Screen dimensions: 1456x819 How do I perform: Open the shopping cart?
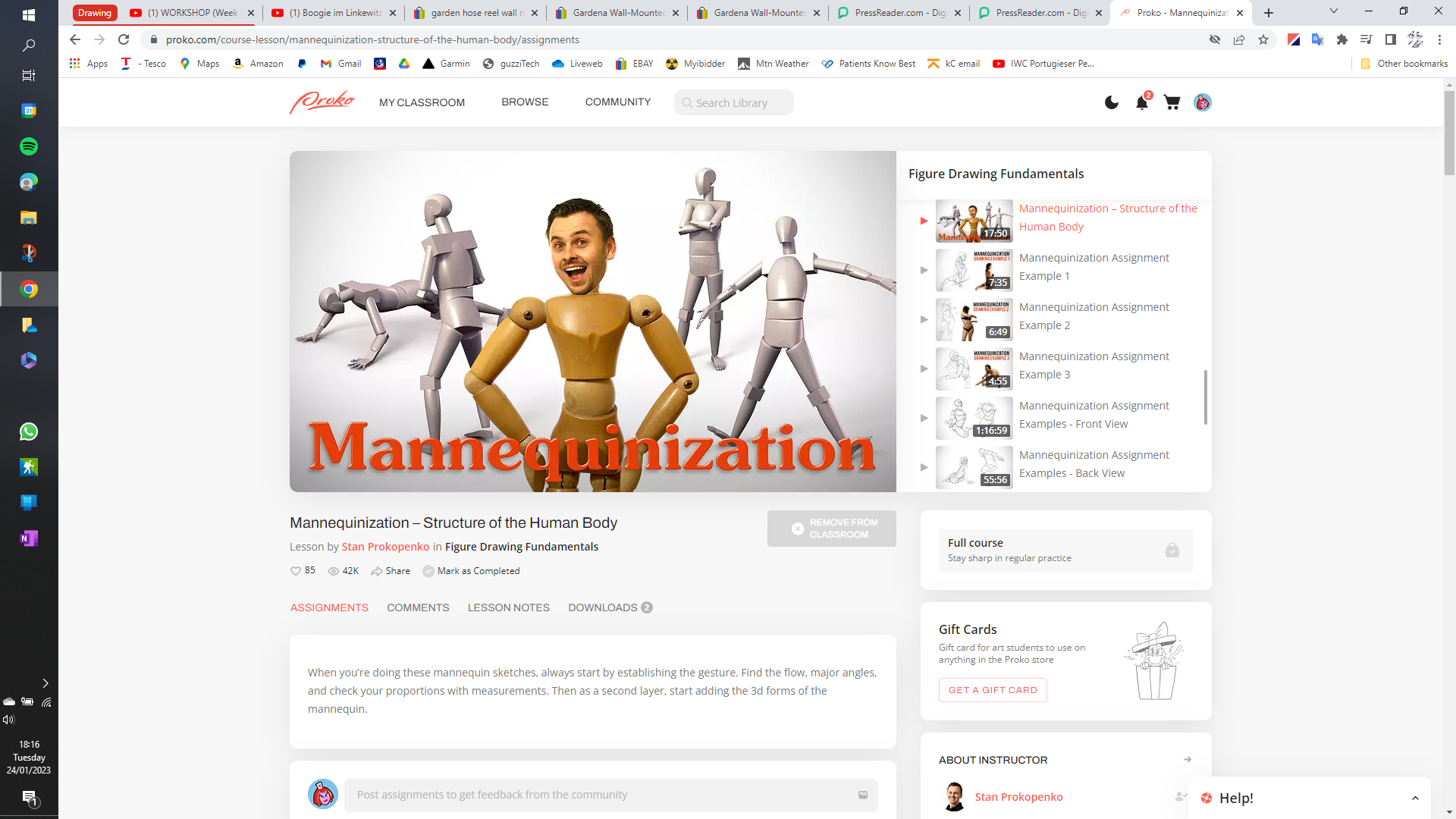tap(1172, 102)
